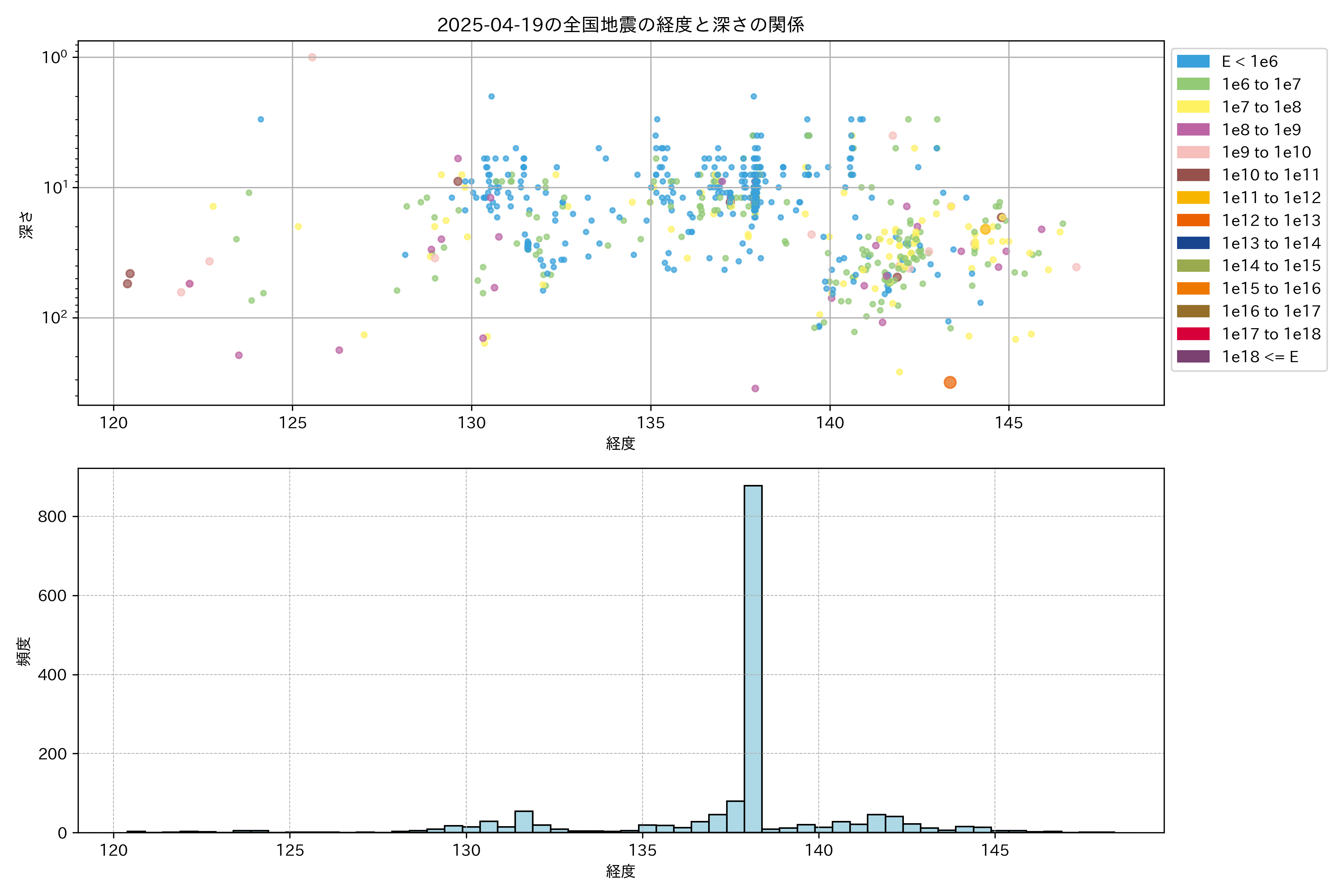This screenshot has width=1344, height=896.
Task: Click the pink scatter point at depth 10^0
Action: 312,57
